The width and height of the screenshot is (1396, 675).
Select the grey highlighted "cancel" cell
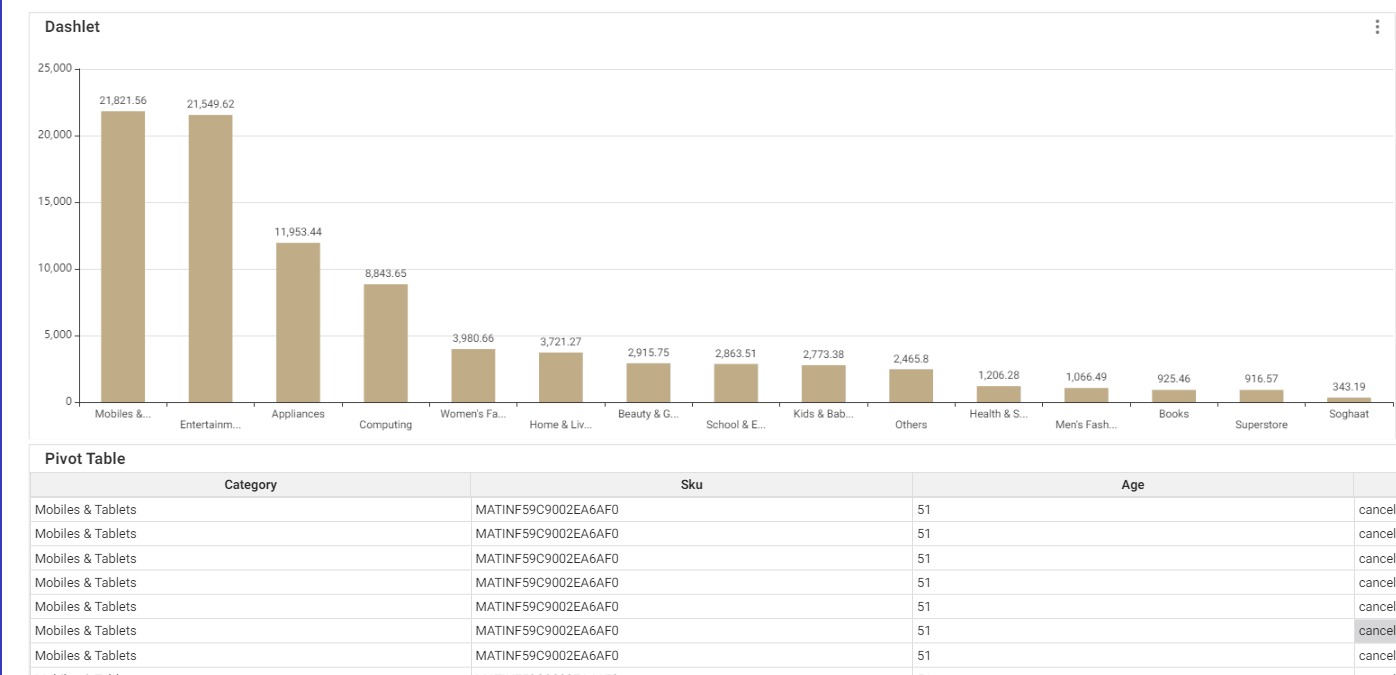pyautogui.click(x=1375, y=631)
